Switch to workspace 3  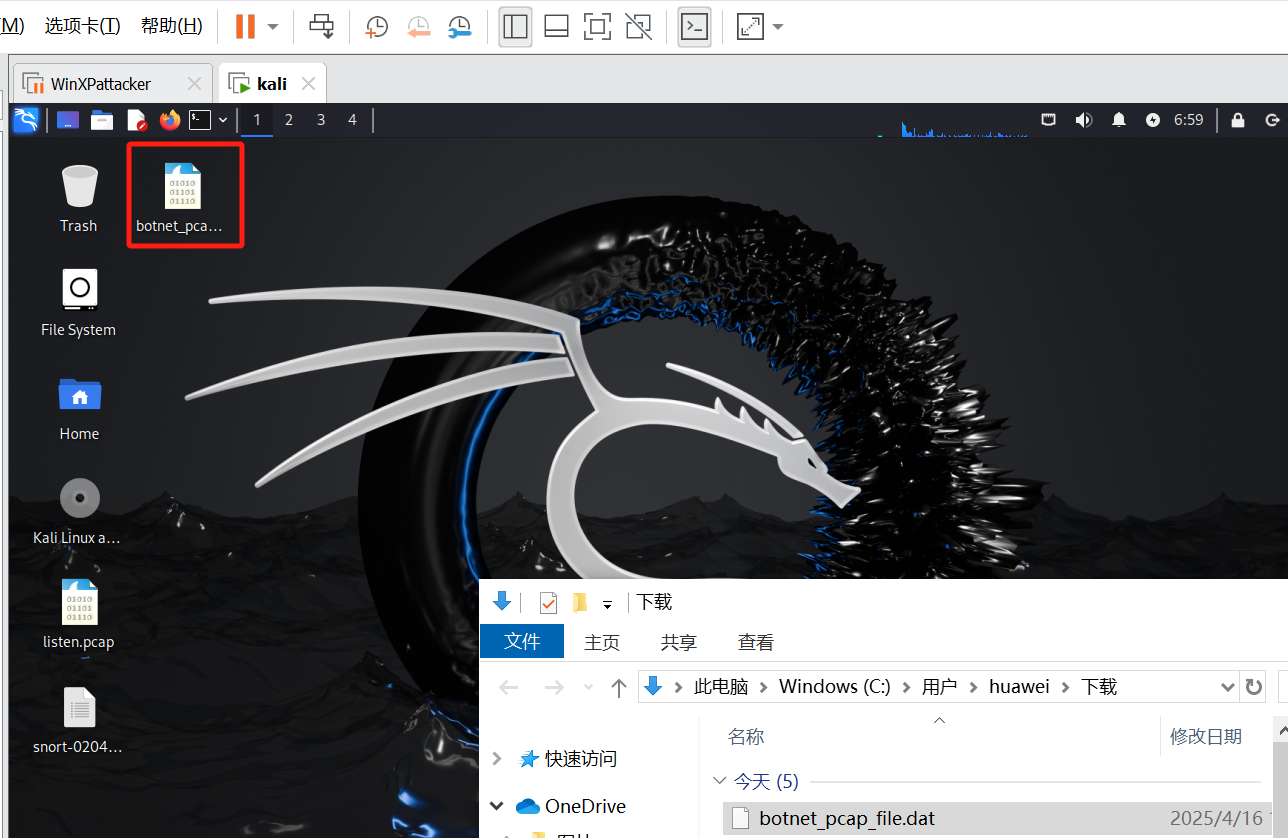[x=321, y=120]
